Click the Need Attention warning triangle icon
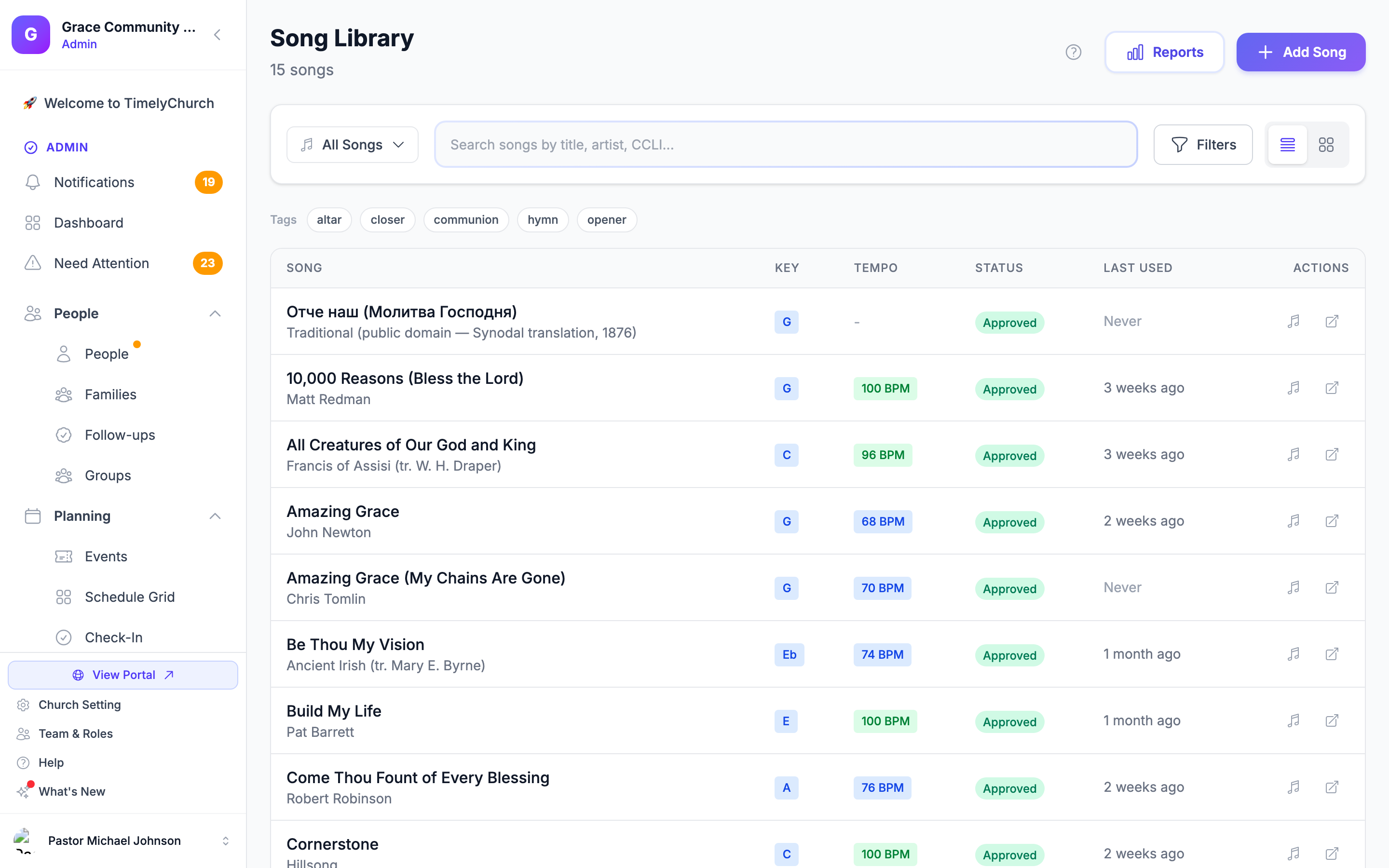The width and height of the screenshot is (1389, 868). [x=33, y=263]
